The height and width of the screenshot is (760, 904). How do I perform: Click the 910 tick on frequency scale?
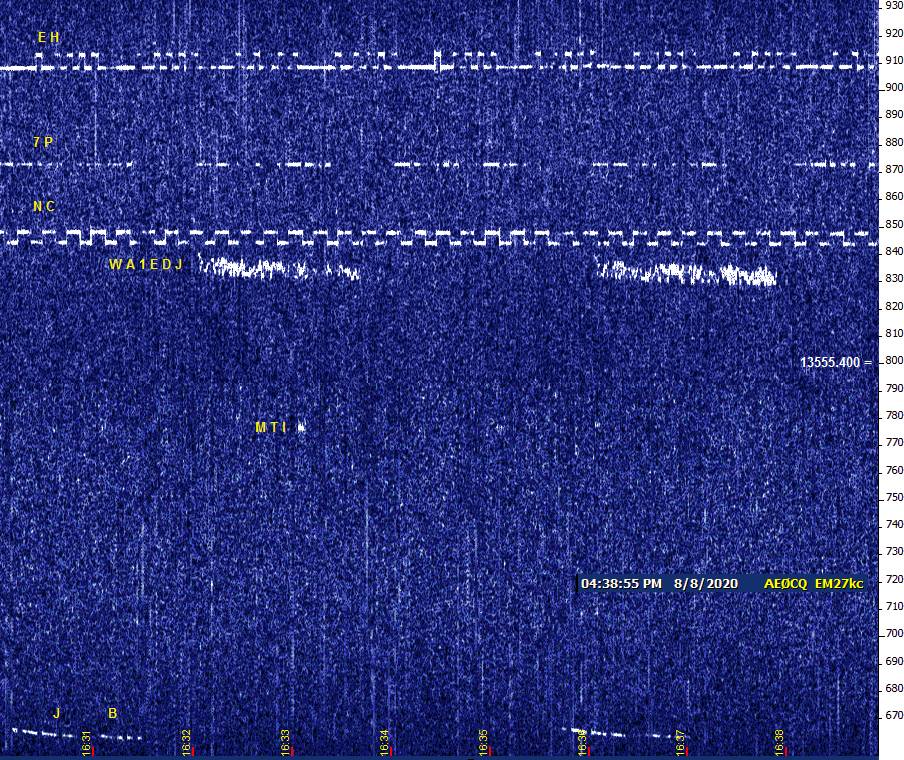[892, 60]
